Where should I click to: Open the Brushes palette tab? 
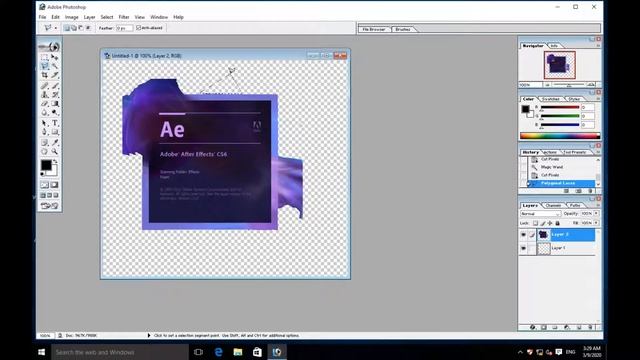[x=403, y=29]
